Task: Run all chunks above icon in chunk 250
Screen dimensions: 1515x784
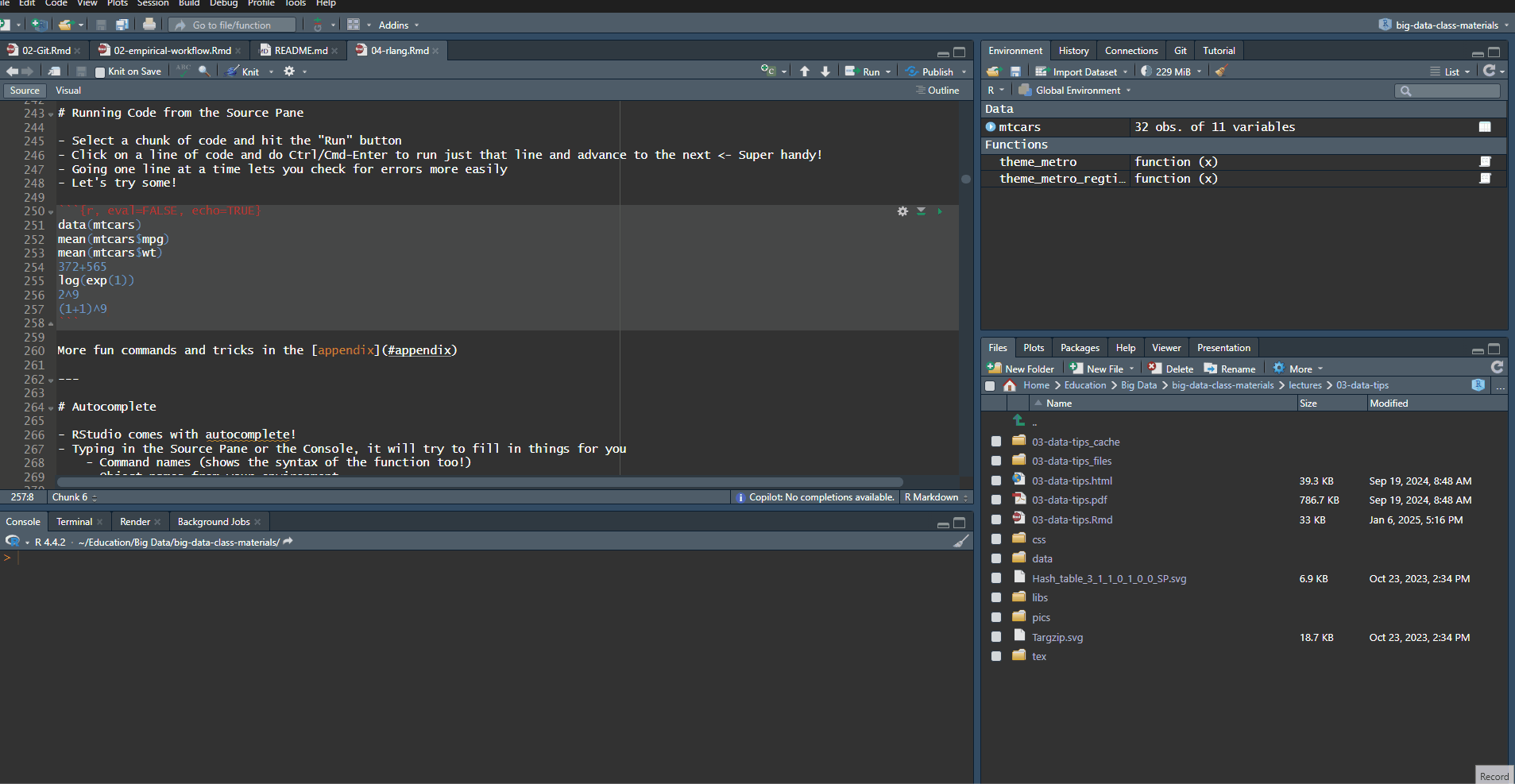Action: pos(922,211)
